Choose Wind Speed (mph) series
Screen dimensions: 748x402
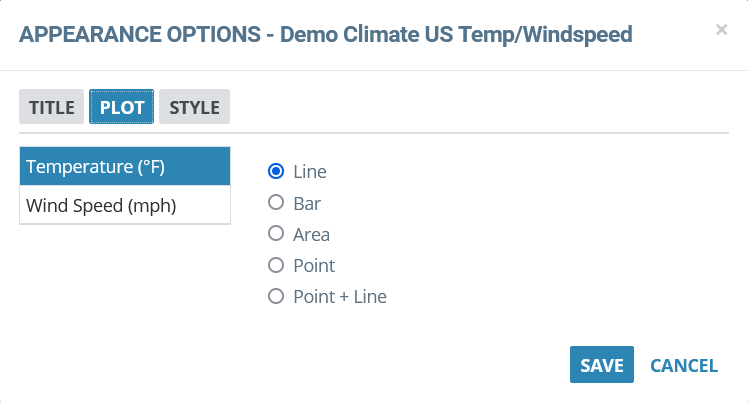click(125, 205)
